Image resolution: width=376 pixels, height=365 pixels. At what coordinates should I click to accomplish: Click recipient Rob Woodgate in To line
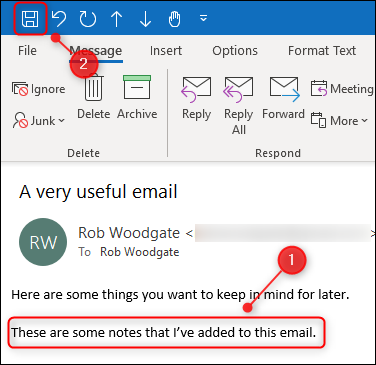click(140, 252)
